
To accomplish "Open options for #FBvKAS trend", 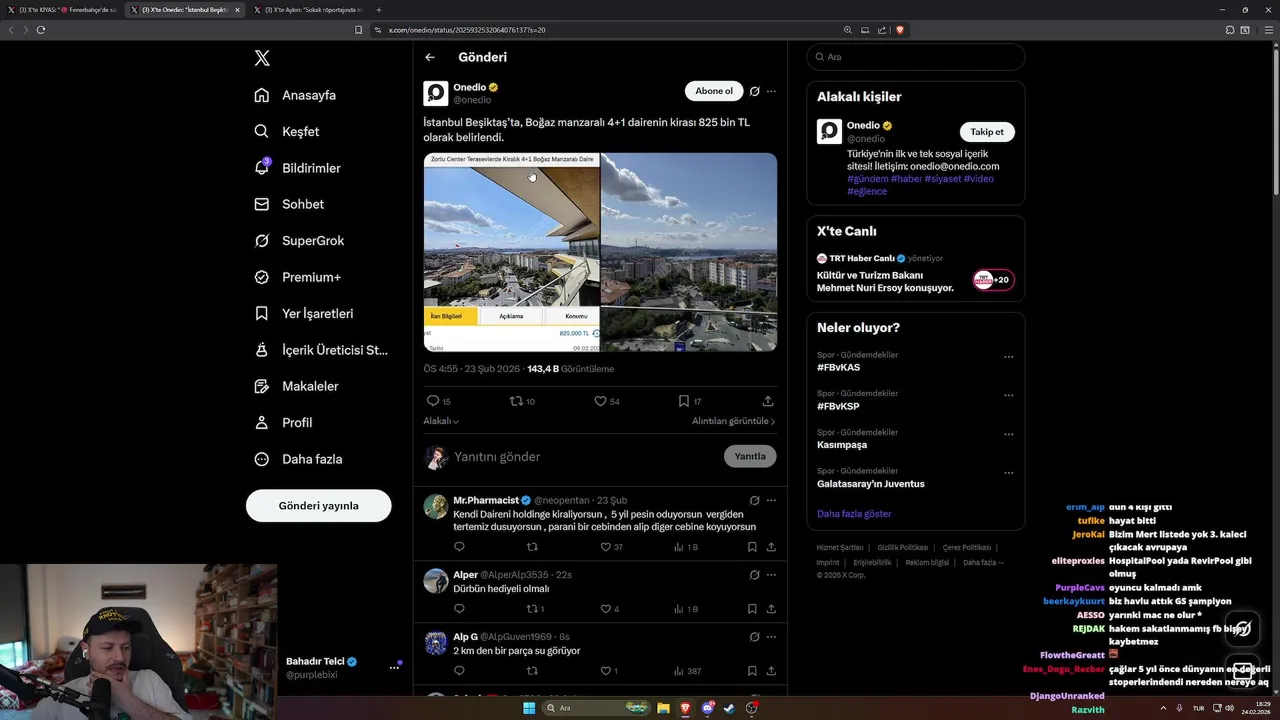I will point(1009,357).
